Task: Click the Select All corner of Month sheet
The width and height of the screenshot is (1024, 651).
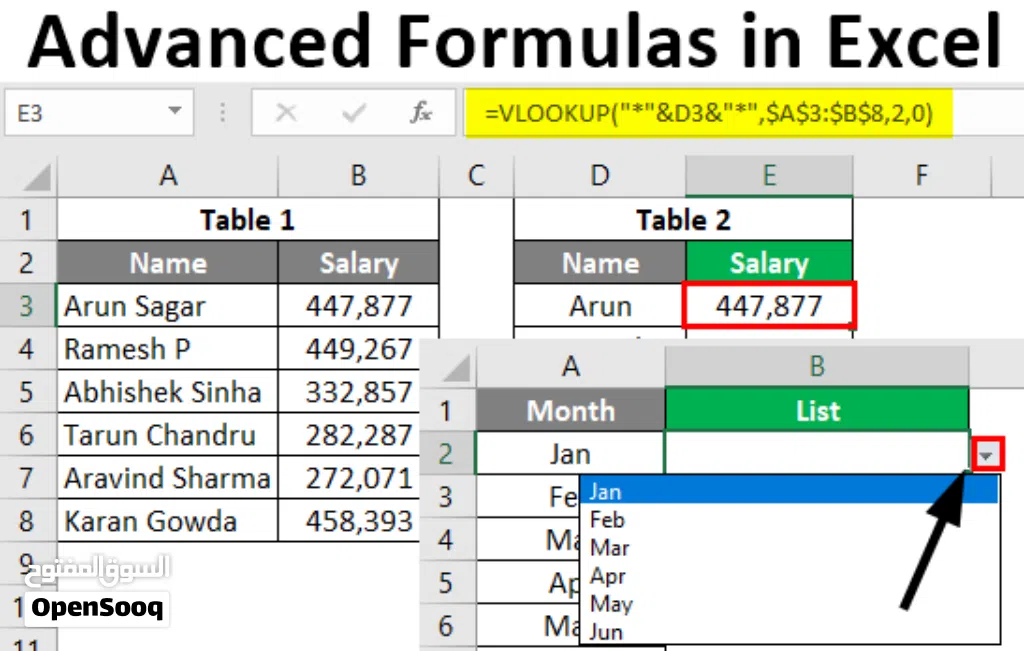Action: click(x=456, y=368)
